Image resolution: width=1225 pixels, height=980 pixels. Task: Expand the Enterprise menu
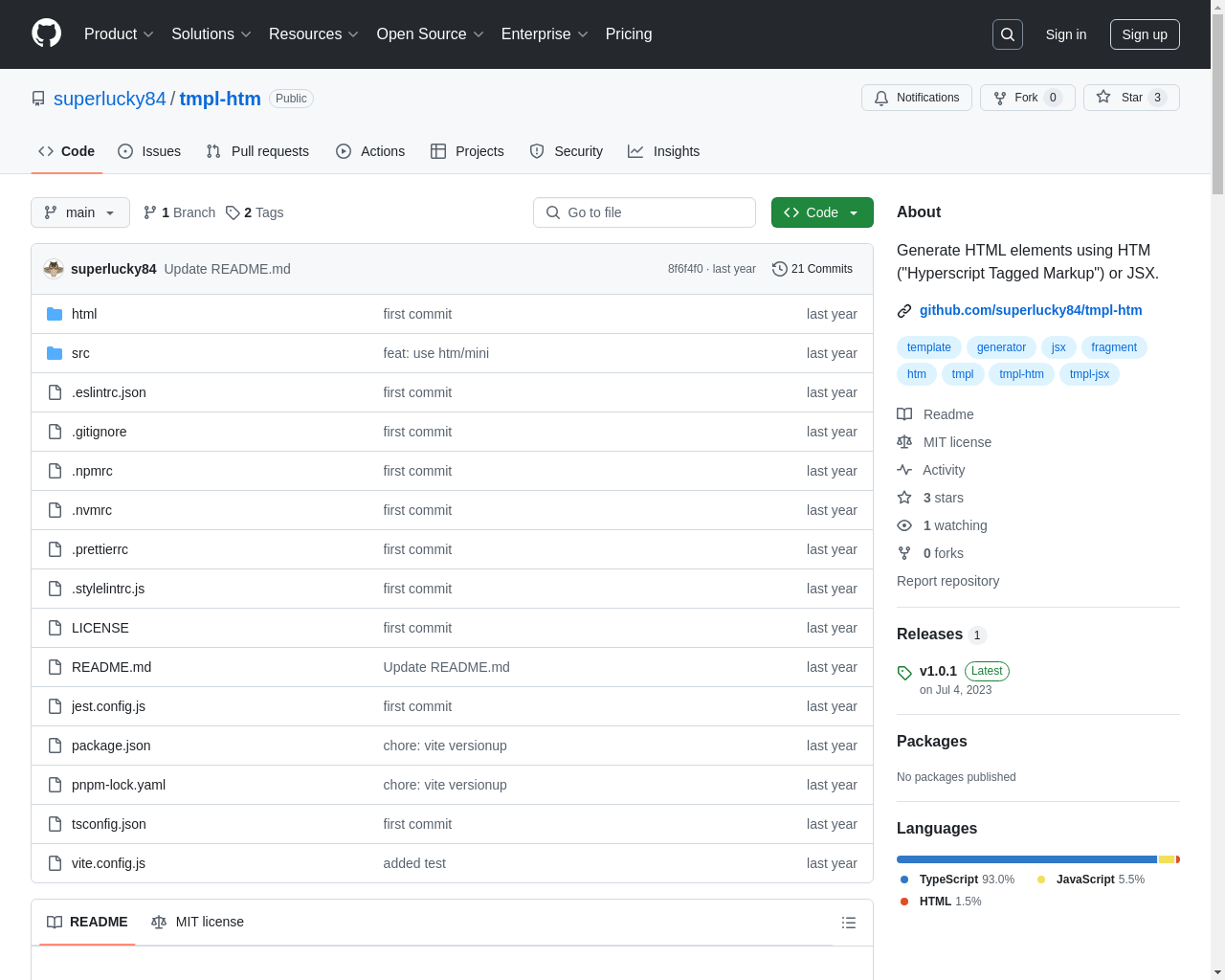pos(545,34)
